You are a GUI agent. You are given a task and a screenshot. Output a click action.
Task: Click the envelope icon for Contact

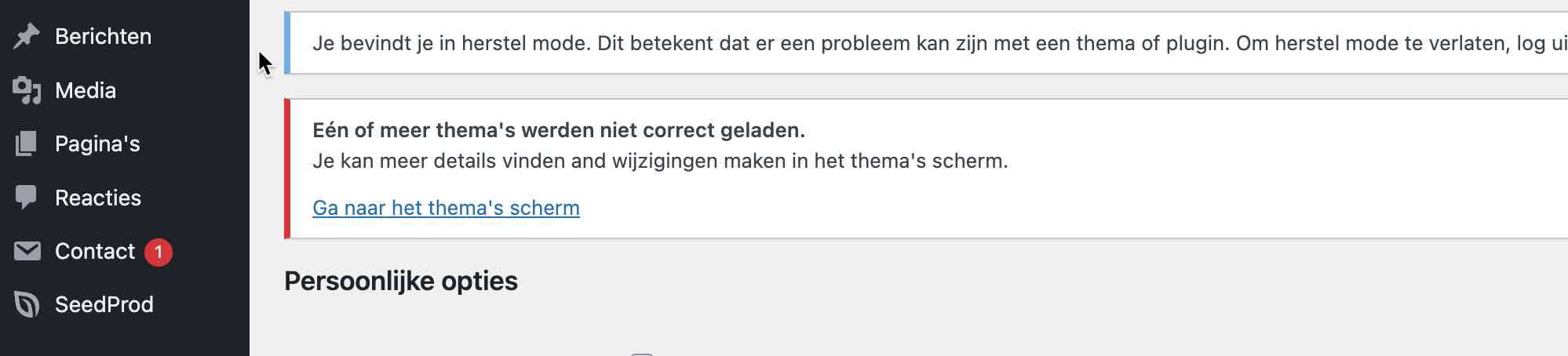pyautogui.click(x=27, y=251)
